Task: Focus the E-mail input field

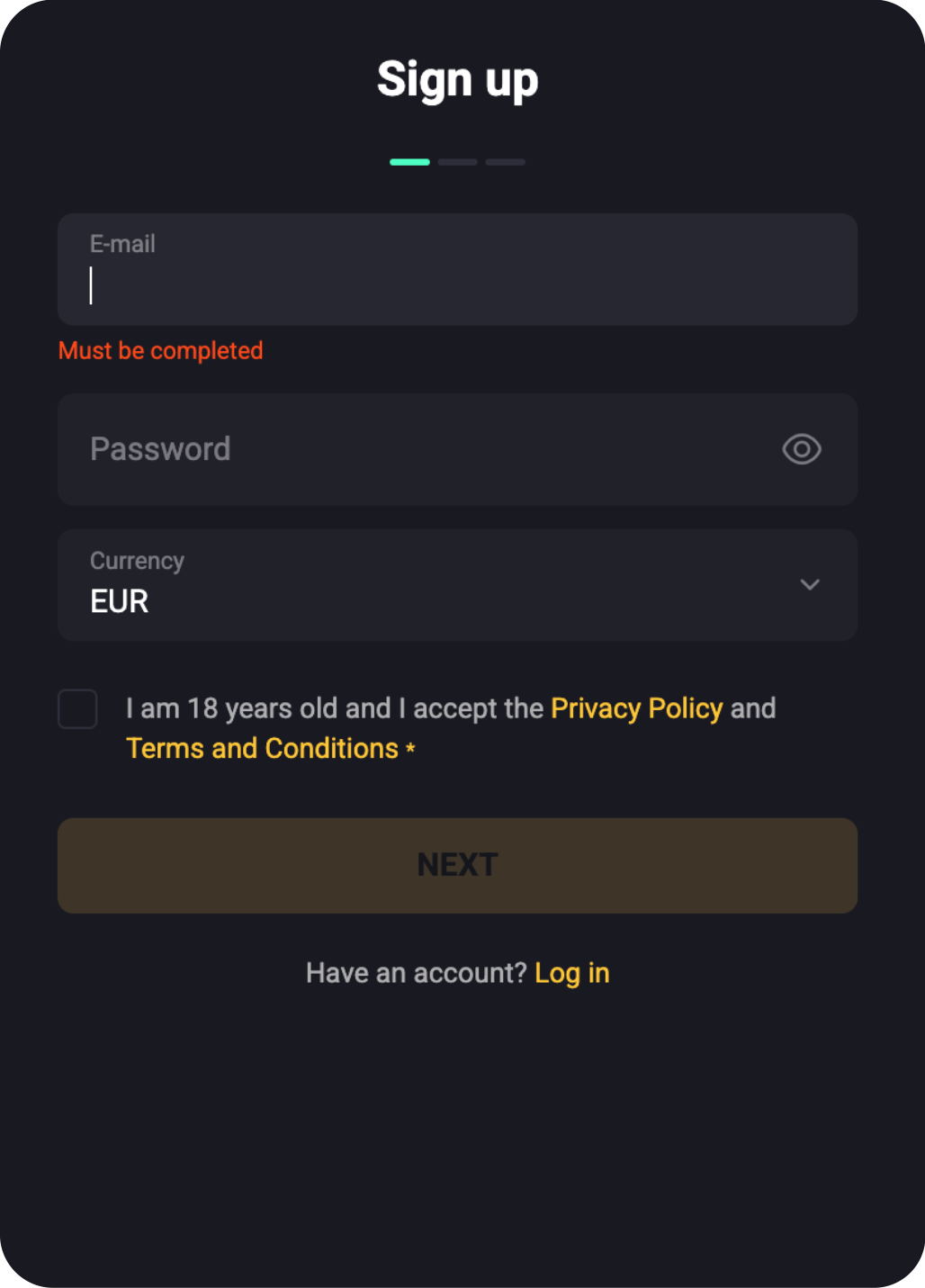Action: (x=457, y=284)
